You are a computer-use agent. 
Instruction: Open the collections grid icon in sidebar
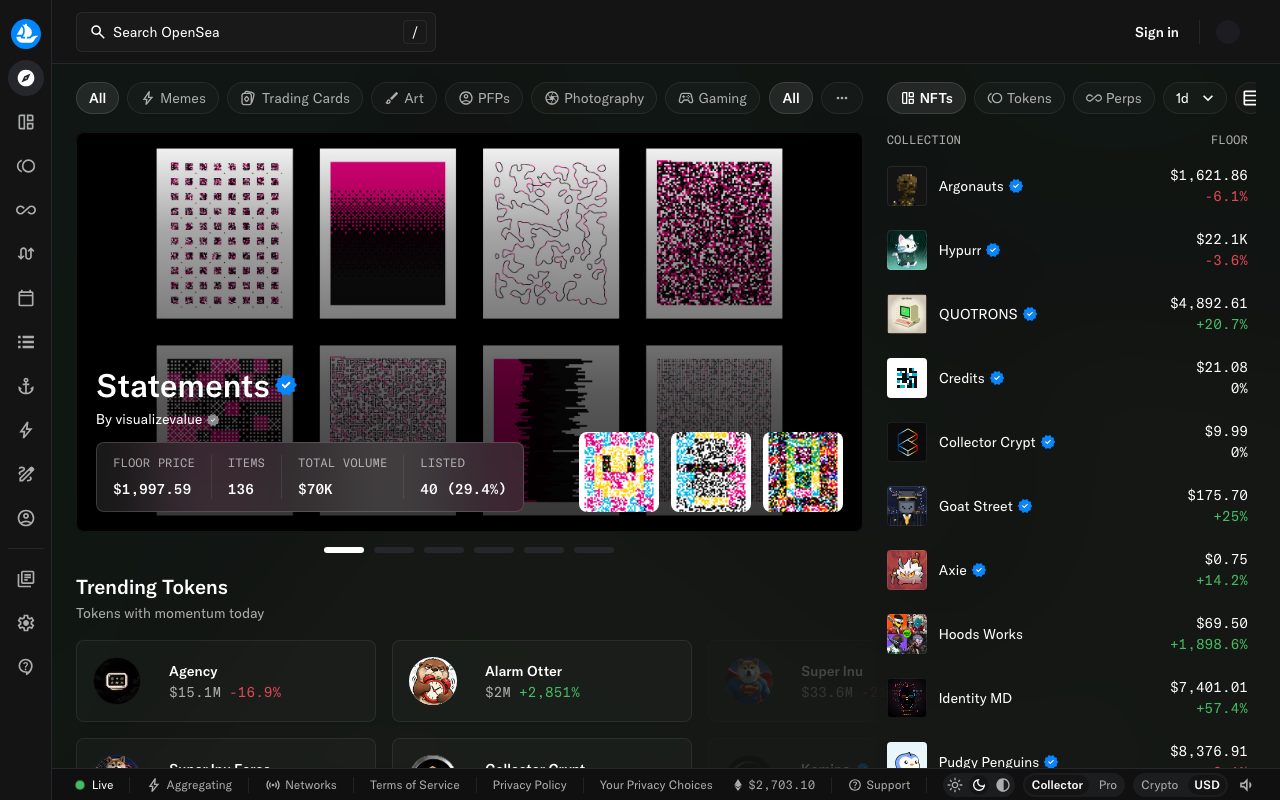[26, 122]
